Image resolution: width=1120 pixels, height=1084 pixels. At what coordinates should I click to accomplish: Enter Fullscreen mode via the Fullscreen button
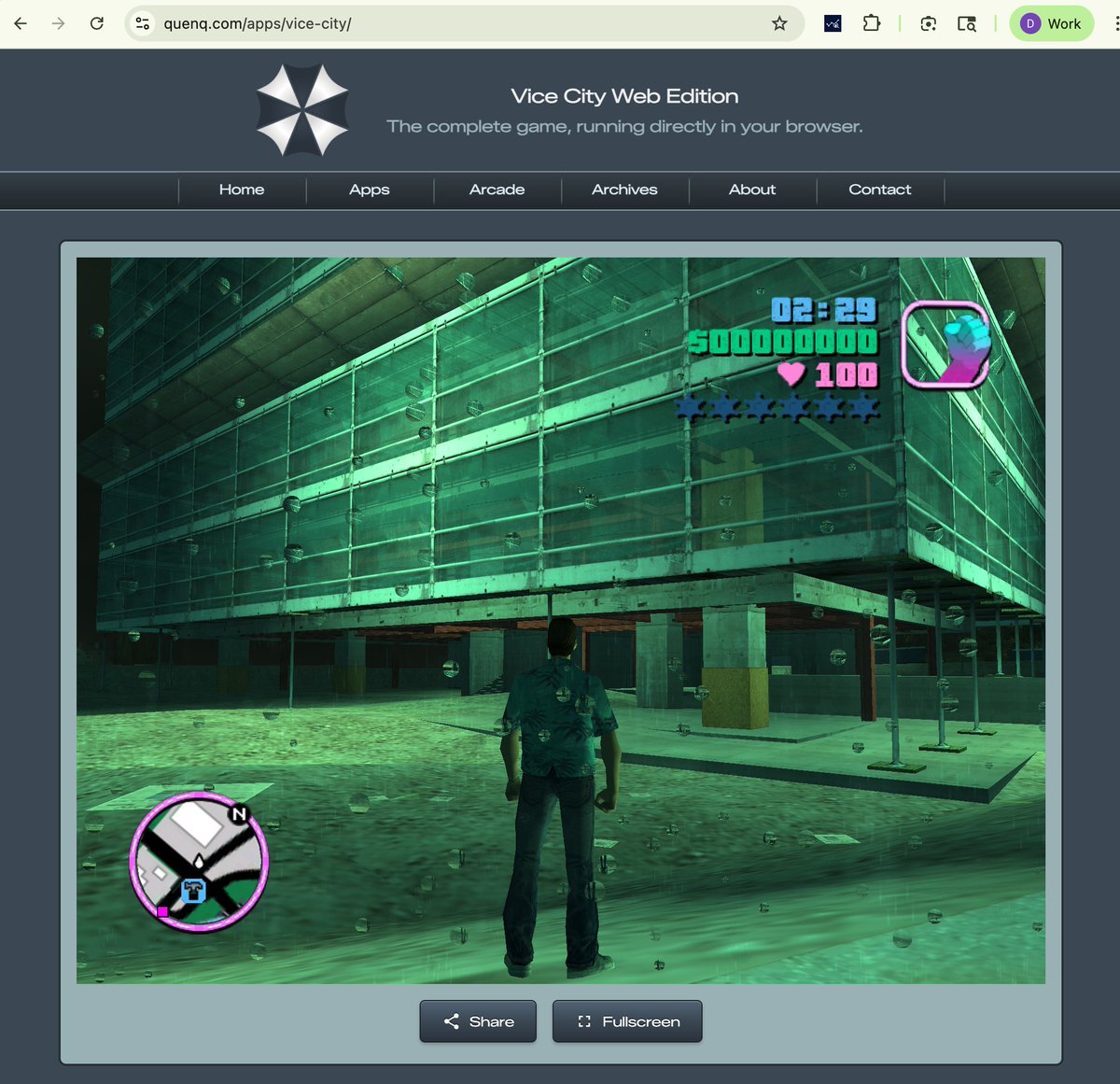[x=627, y=1021]
